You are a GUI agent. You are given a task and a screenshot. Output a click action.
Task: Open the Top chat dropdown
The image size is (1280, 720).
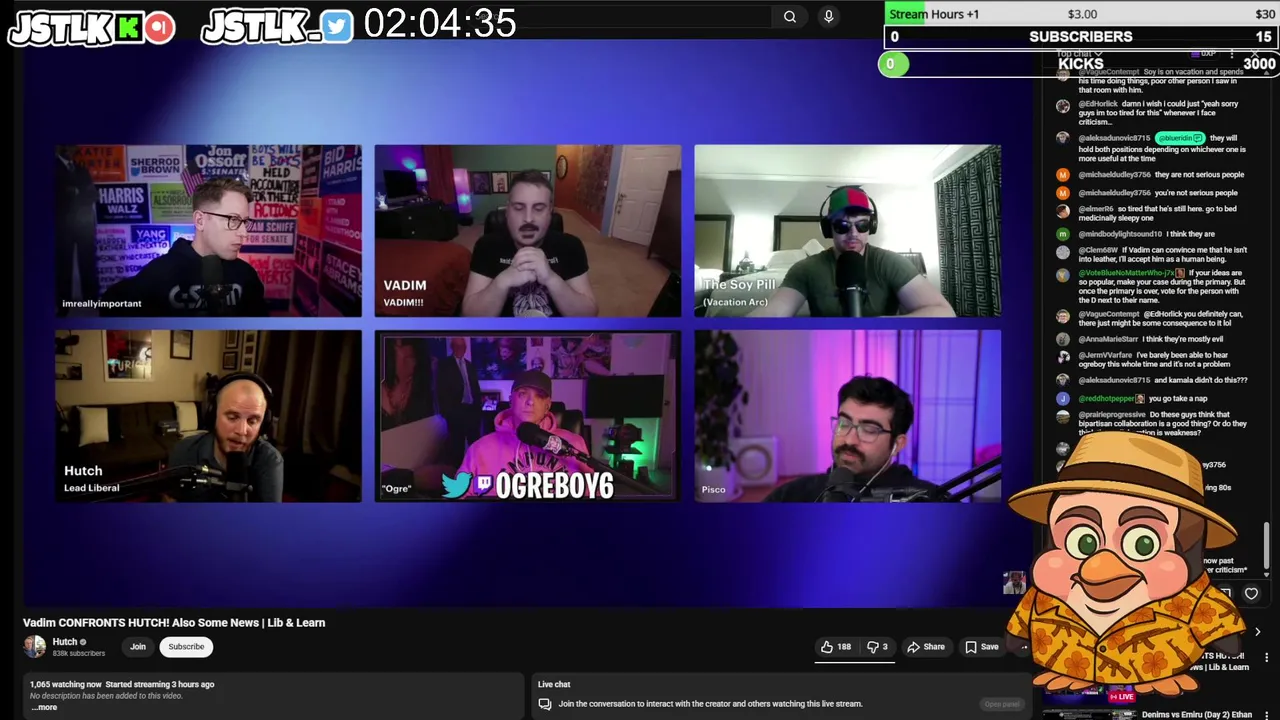(x=1078, y=54)
